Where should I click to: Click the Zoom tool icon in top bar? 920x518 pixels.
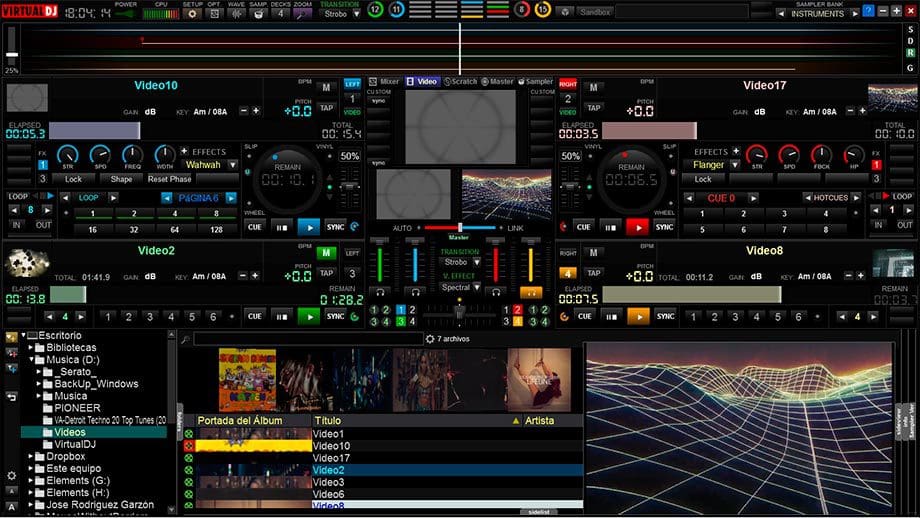pyautogui.click(x=303, y=13)
